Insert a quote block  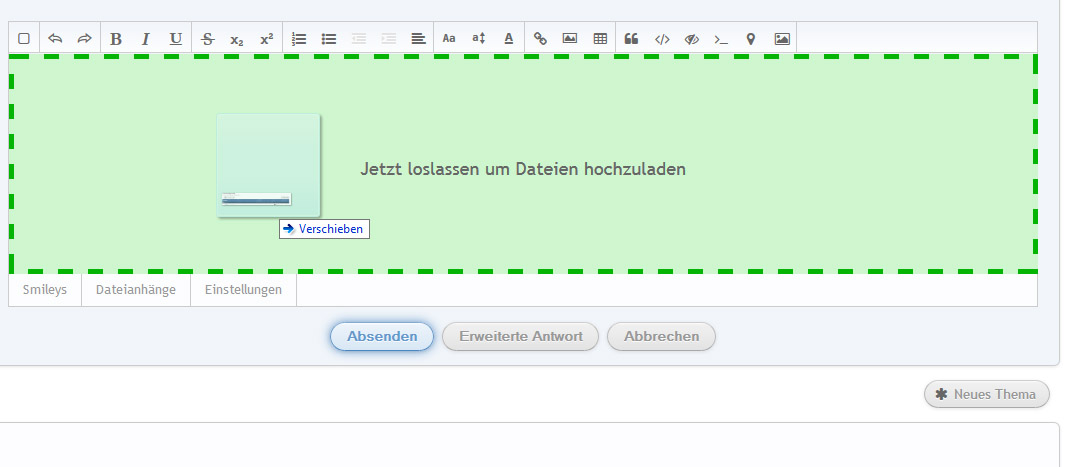click(x=631, y=39)
